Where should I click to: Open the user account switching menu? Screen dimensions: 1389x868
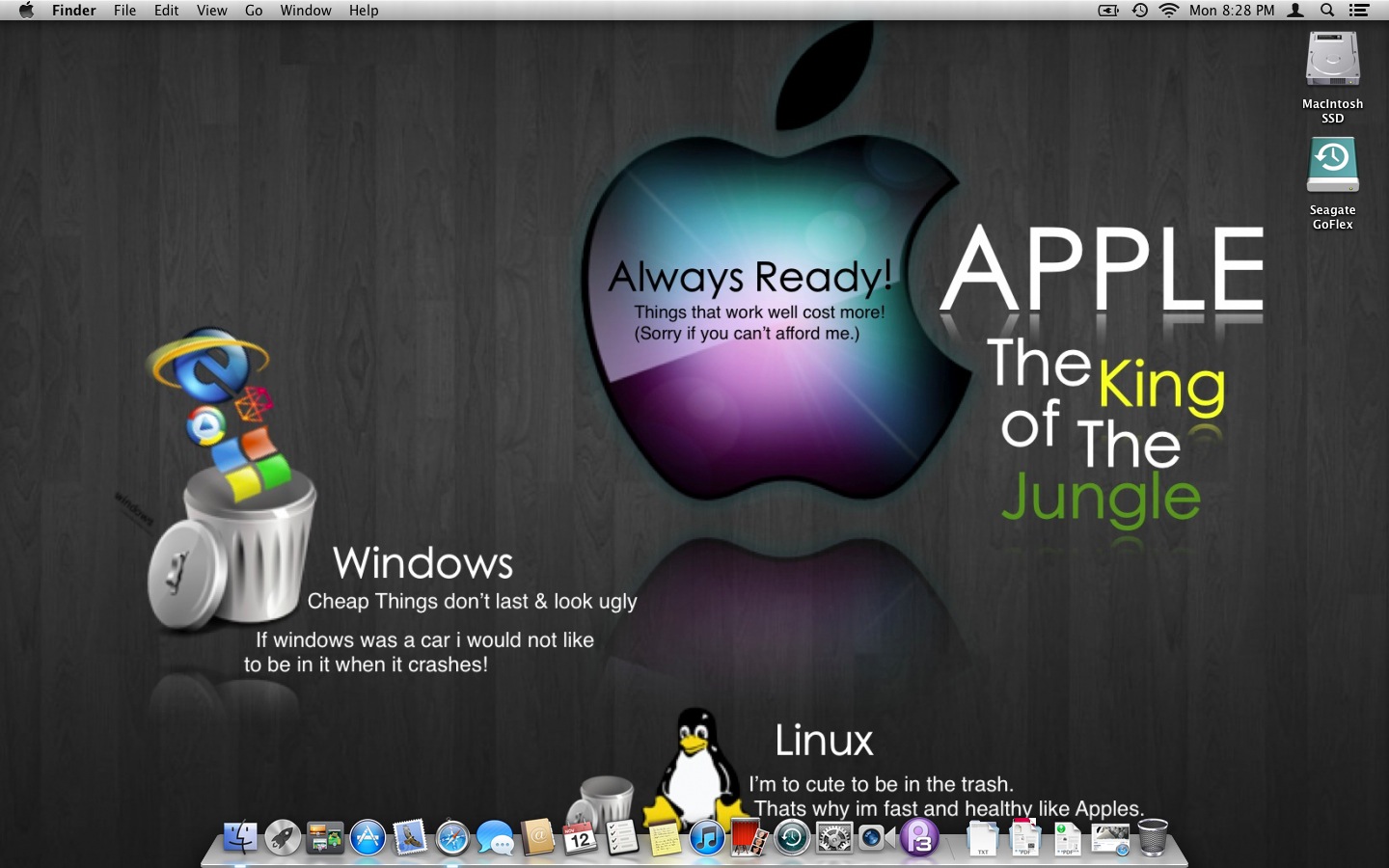(1296, 11)
